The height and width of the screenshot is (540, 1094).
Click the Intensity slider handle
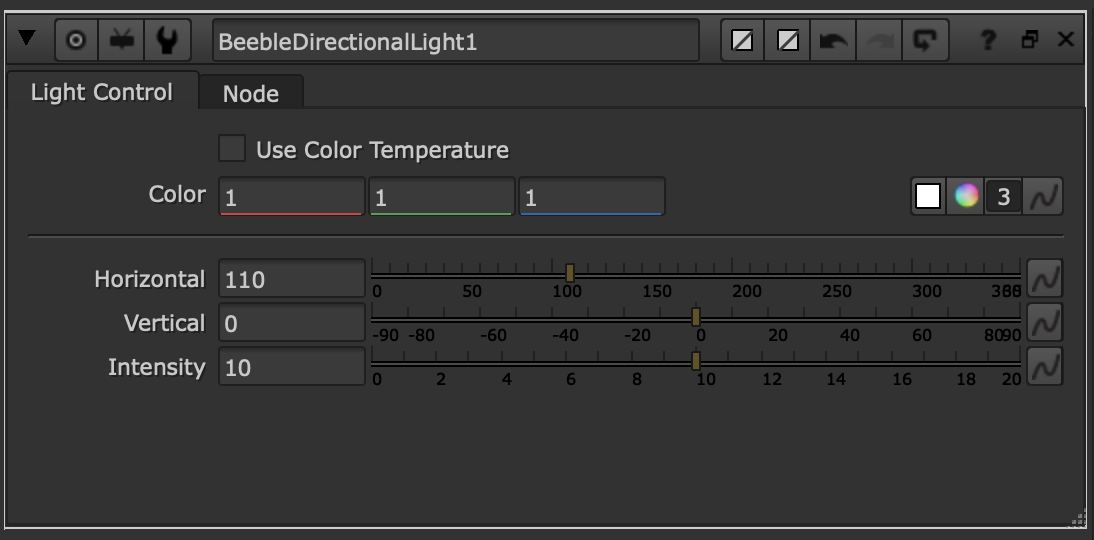696,360
